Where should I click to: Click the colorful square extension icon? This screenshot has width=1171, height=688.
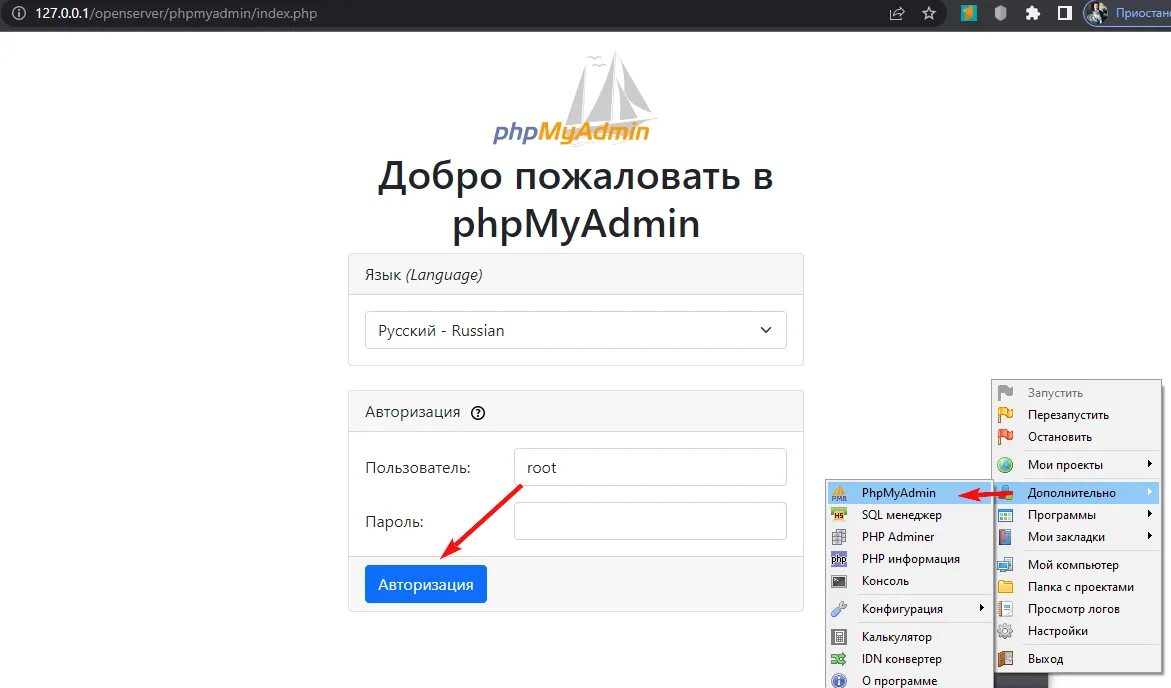point(969,13)
